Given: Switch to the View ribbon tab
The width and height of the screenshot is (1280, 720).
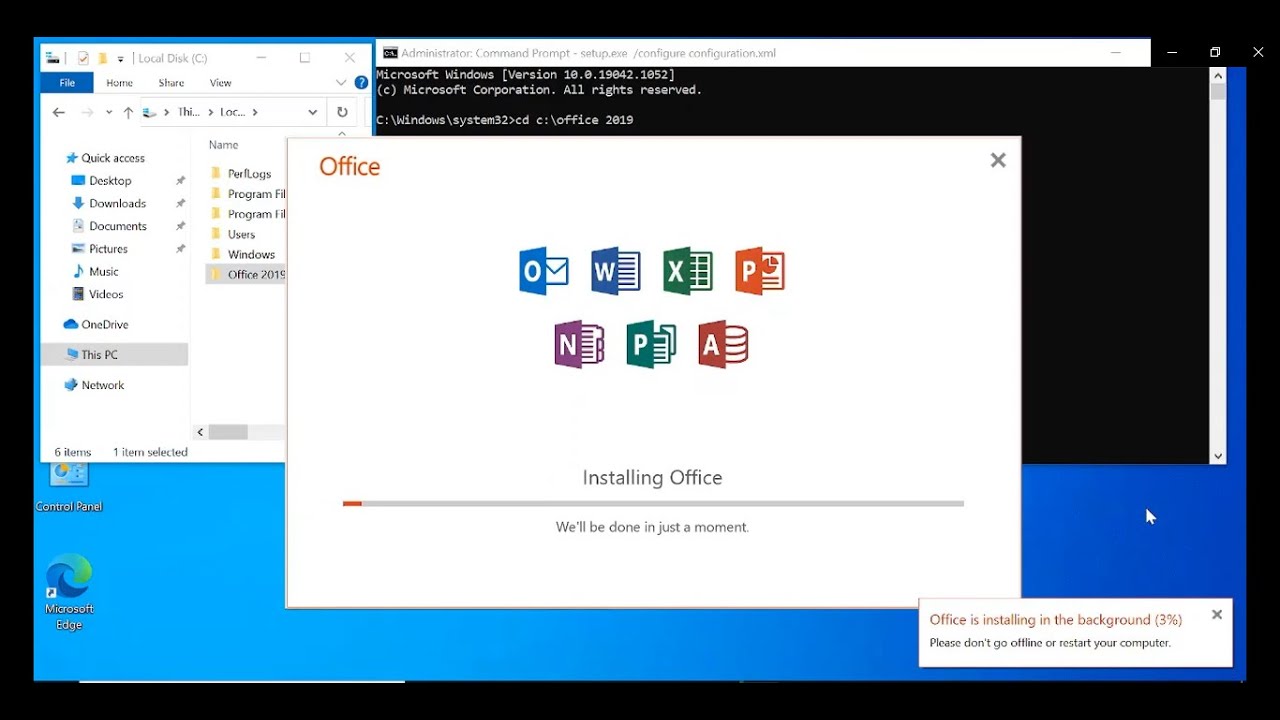Looking at the screenshot, I should click(x=220, y=83).
